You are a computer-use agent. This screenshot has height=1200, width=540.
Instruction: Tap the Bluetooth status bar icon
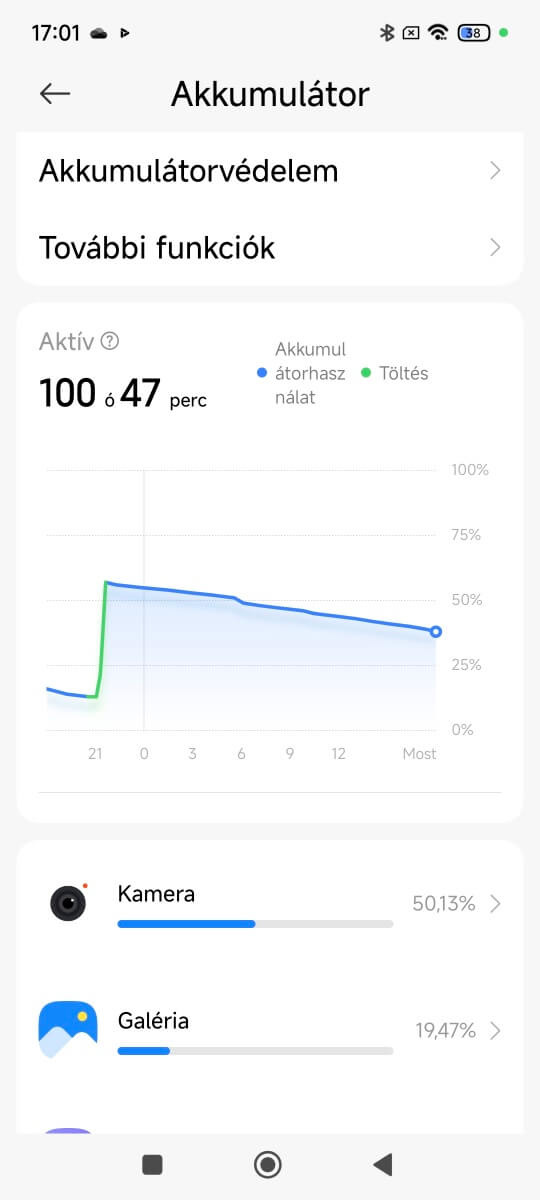click(x=387, y=32)
